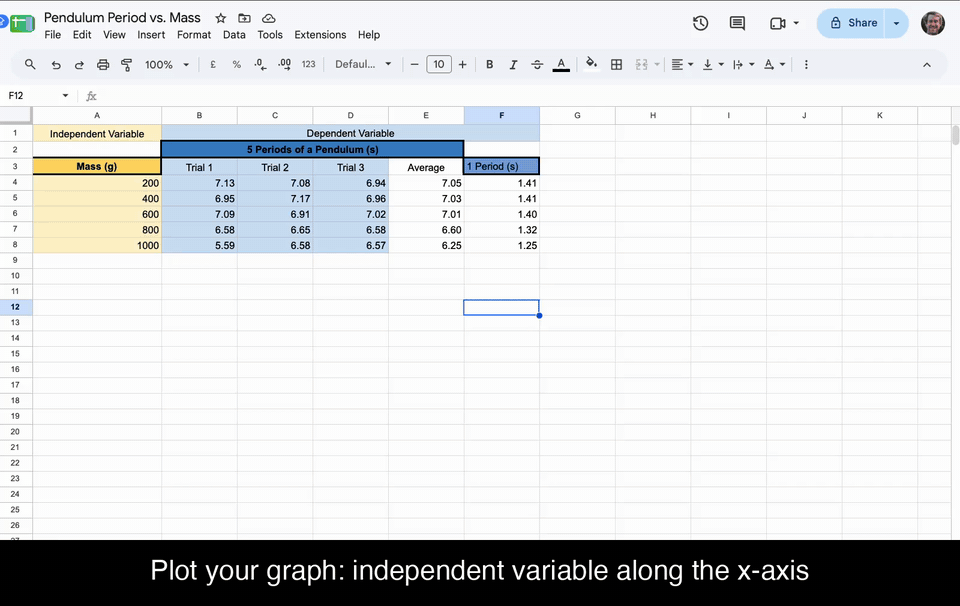This screenshot has width=960, height=606.
Task: Open the Format menu
Action: click(193, 35)
